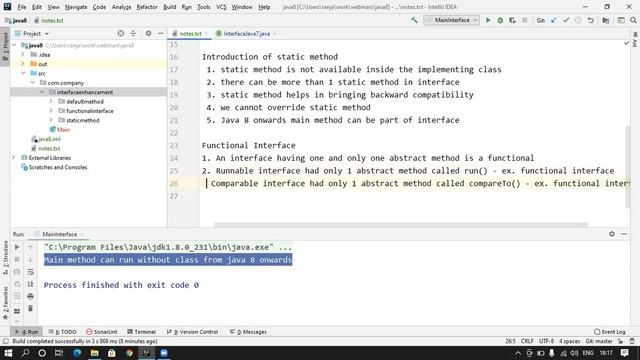Open the Messages tool window
The image size is (640, 360).
coord(248,332)
